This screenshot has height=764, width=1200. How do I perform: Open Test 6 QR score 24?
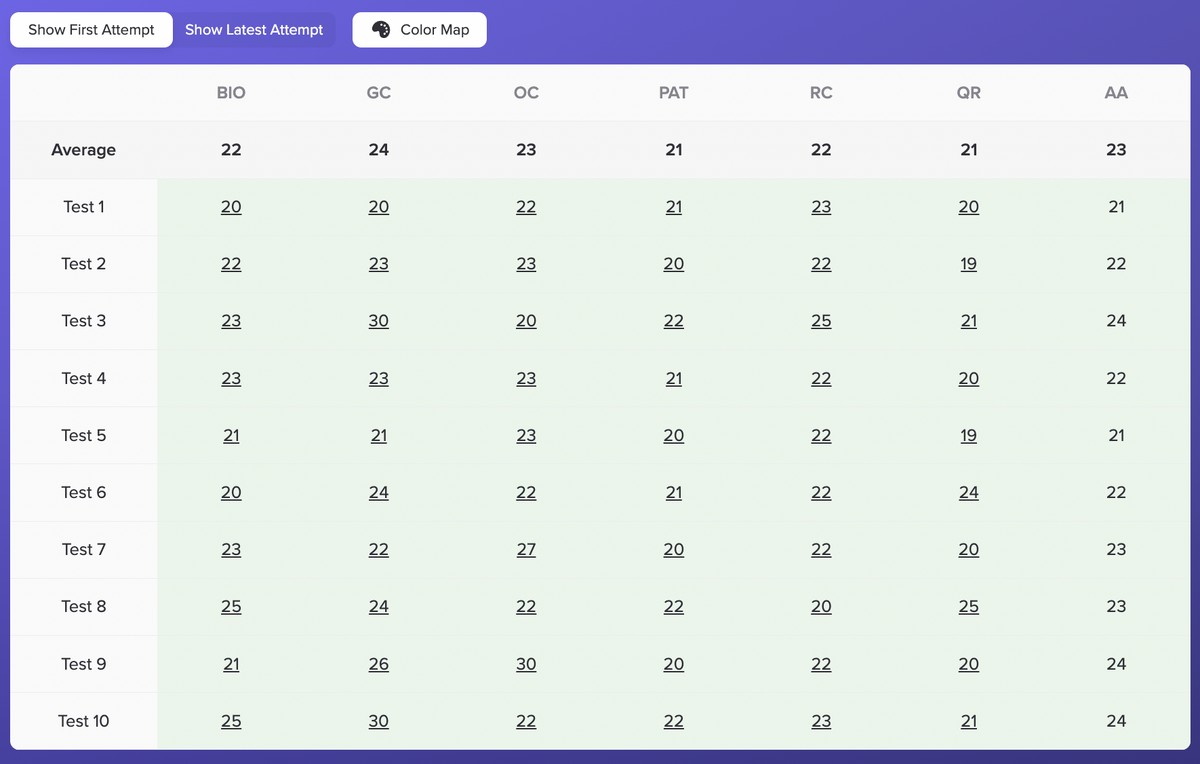click(969, 492)
